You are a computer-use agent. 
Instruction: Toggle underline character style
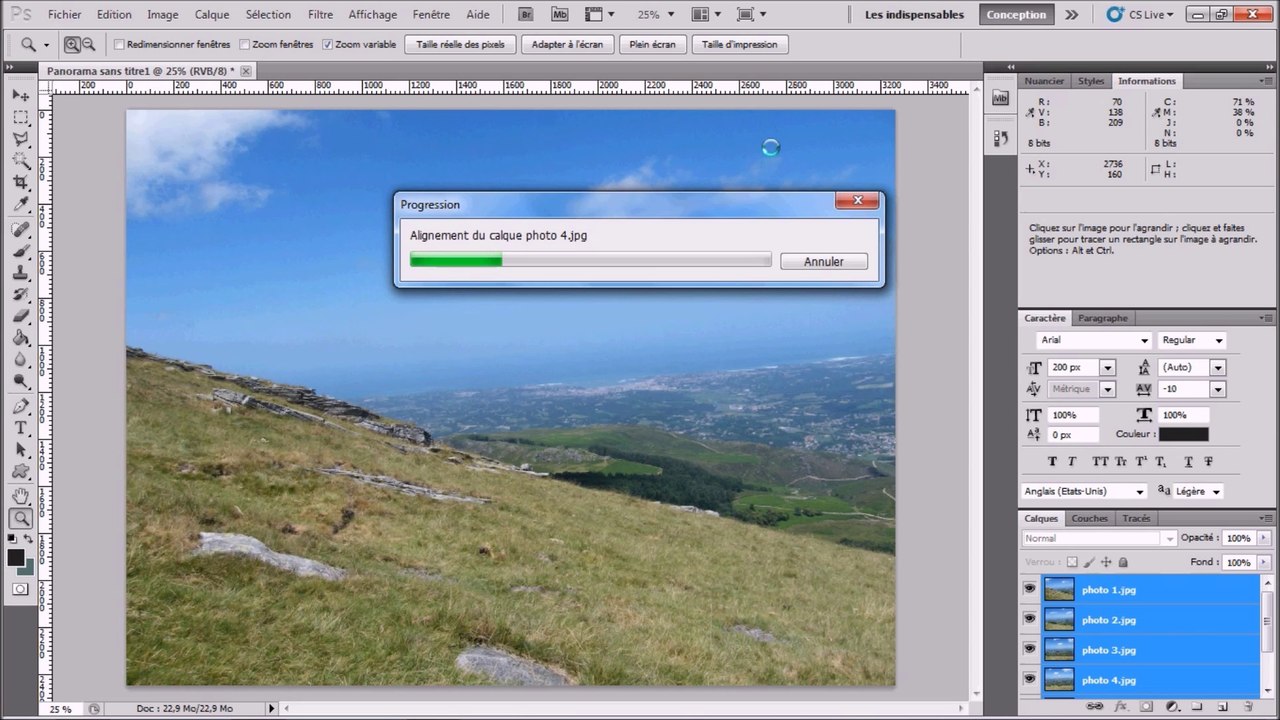tap(1188, 462)
